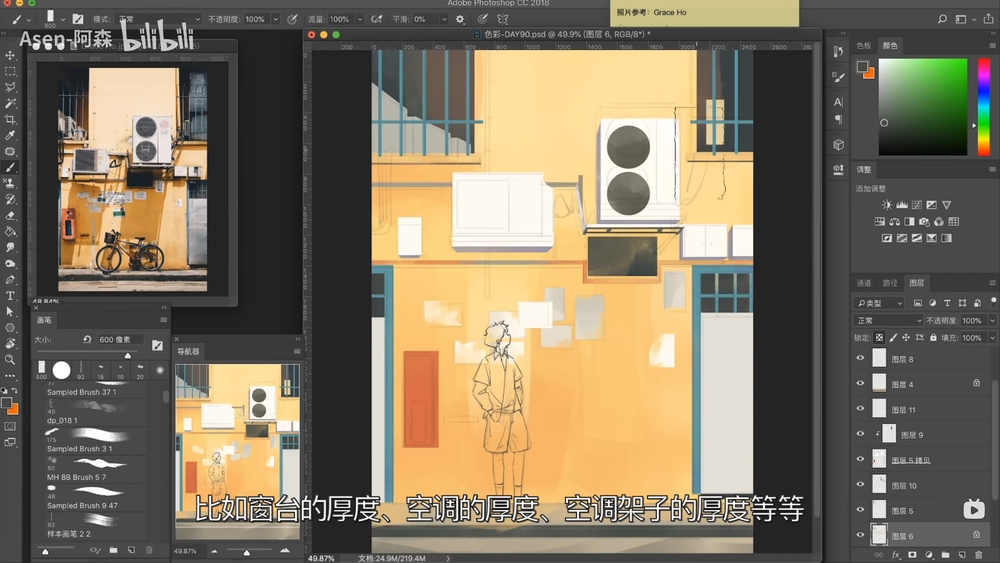
Task: Select the Zoom magnifier tool
Action: point(10,359)
